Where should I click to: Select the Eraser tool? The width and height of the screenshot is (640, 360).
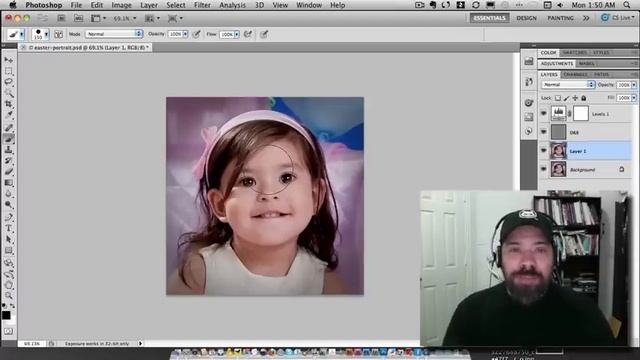point(9,172)
